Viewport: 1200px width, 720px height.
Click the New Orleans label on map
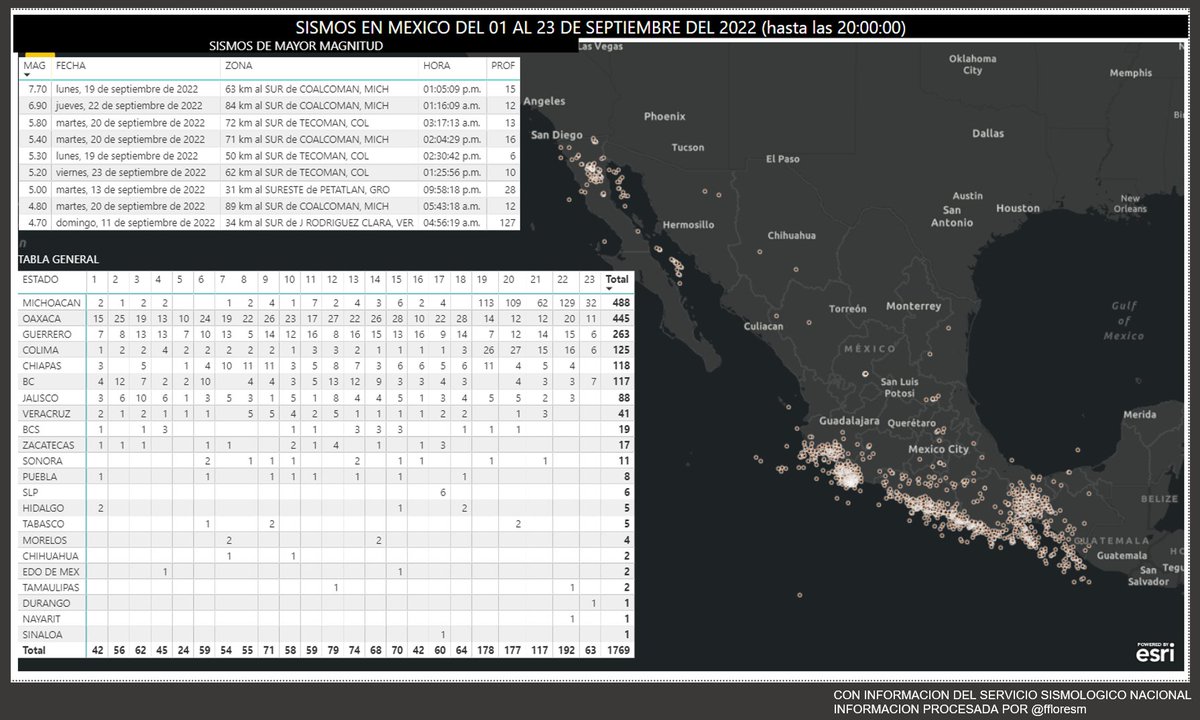click(1130, 203)
